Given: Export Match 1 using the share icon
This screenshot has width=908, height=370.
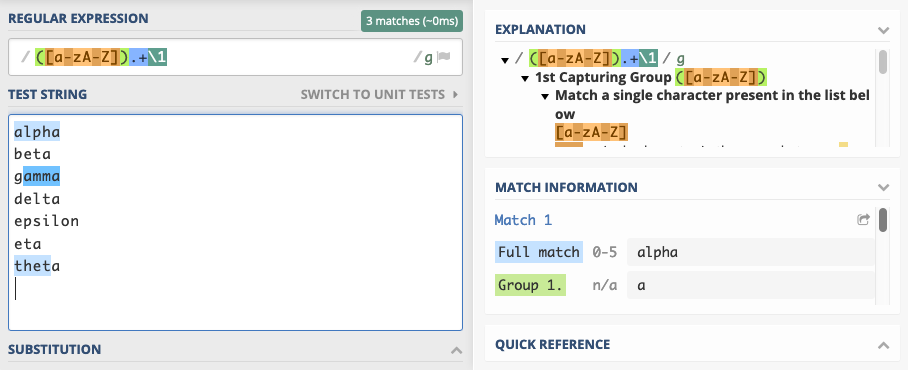Looking at the screenshot, I should pyautogui.click(x=863, y=219).
